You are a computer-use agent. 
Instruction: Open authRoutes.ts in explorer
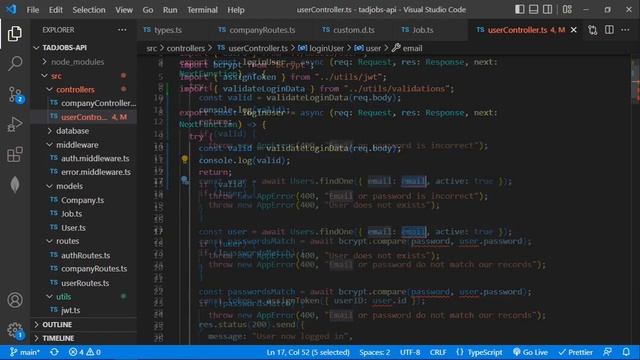tap(86, 255)
